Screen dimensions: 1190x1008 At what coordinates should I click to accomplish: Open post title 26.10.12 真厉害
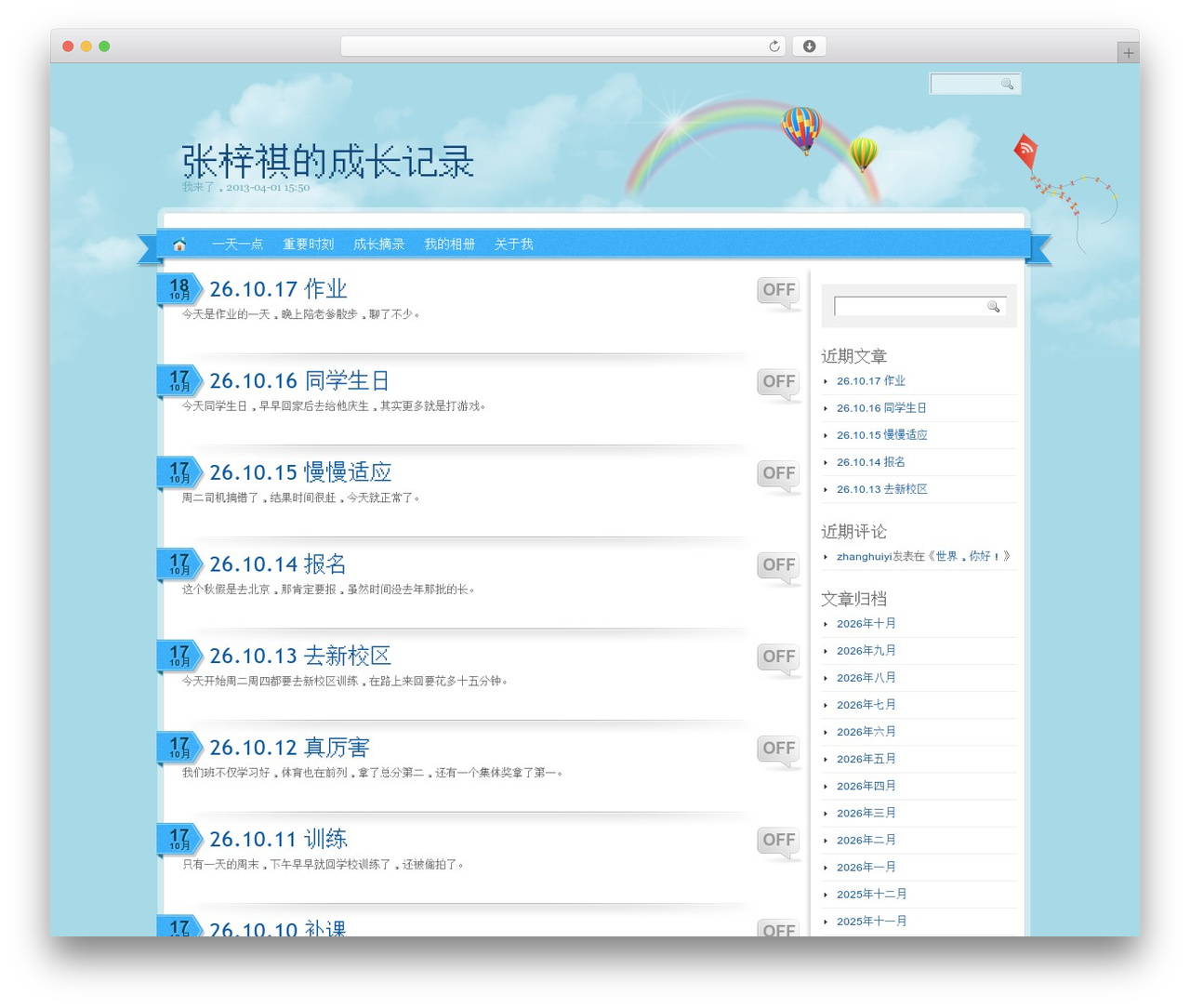tap(289, 747)
